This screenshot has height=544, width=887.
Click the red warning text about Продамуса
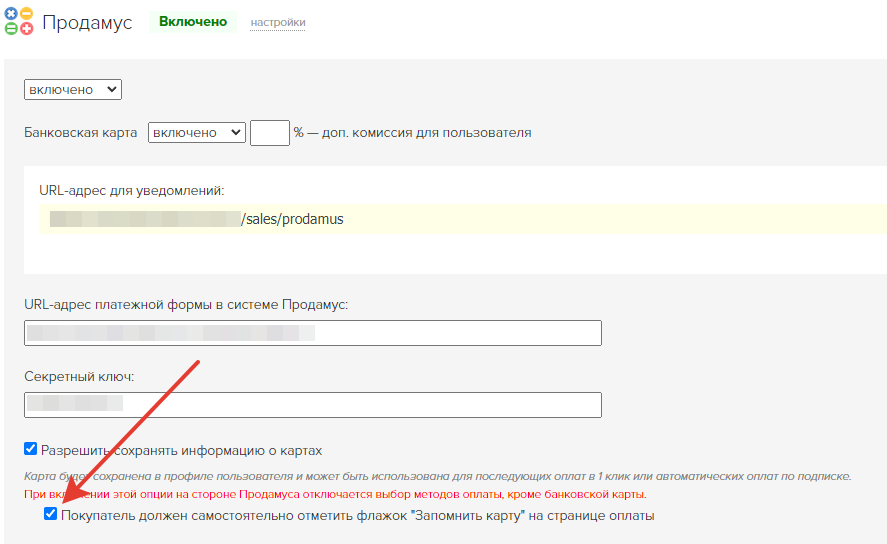click(335, 494)
